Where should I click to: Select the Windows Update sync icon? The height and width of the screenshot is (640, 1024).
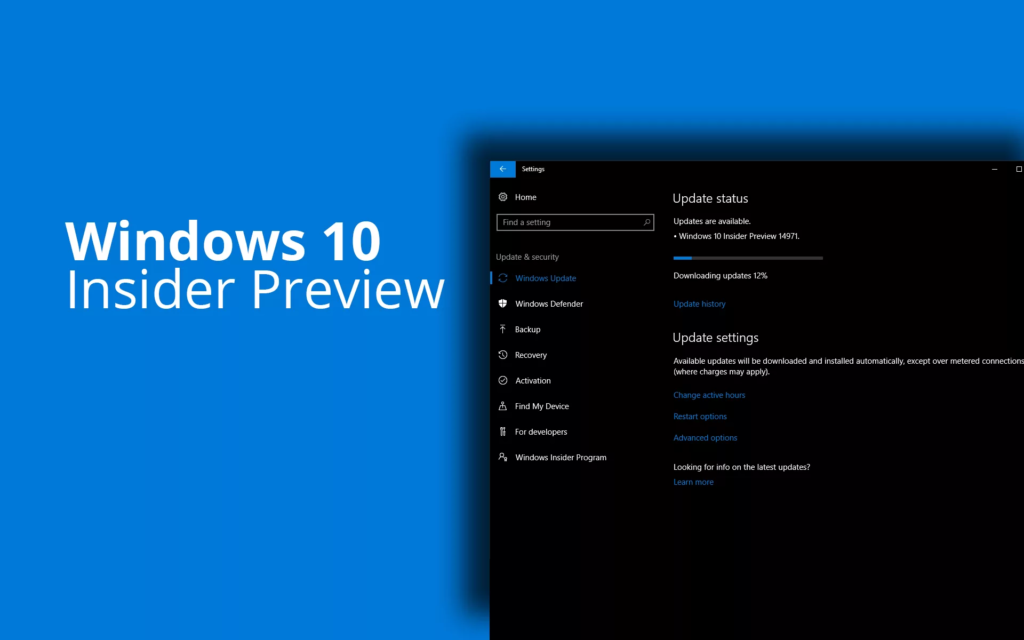click(502, 278)
